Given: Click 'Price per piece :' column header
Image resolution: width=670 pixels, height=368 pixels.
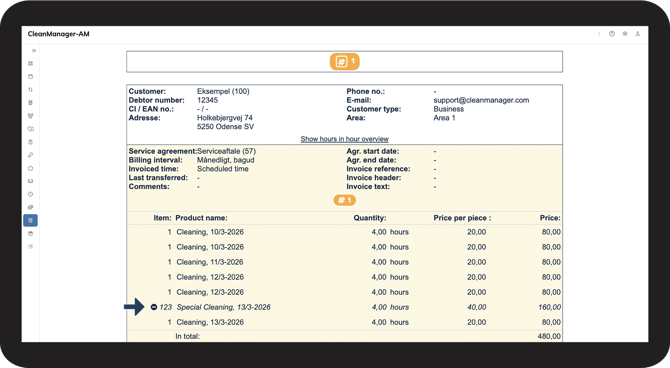Looking at the screenshot, I should point(462,218).
